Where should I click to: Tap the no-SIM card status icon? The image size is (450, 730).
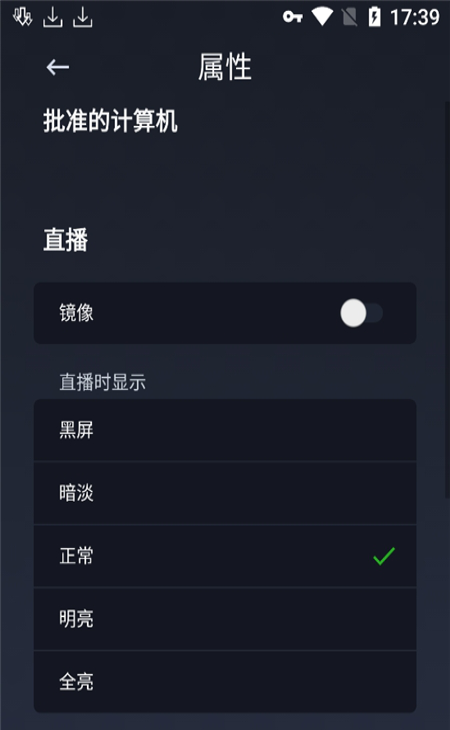click(x=349, y=17)
